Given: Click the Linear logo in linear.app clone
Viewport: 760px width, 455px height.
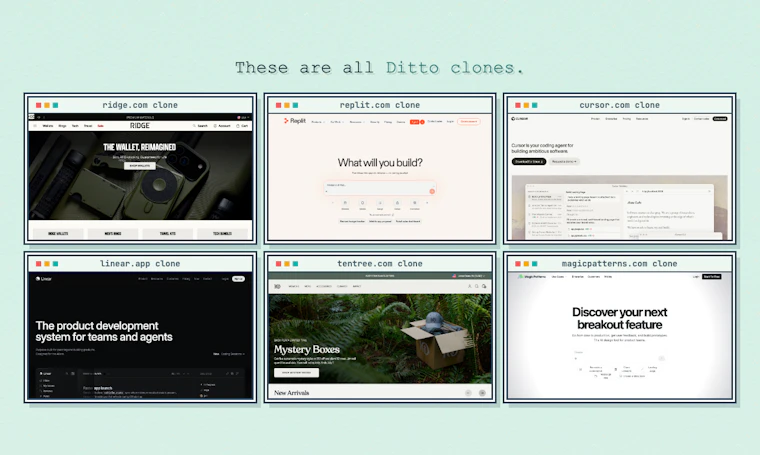Looking at the screenshot, I should pos(44,279).
